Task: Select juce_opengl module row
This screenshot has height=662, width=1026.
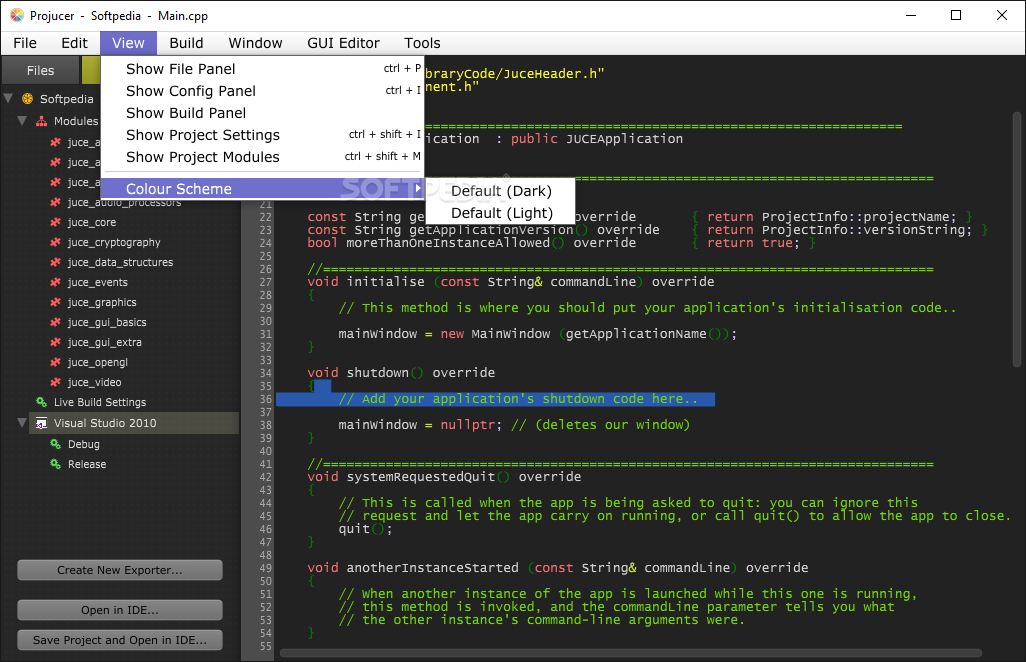Action: pos(97,362)
